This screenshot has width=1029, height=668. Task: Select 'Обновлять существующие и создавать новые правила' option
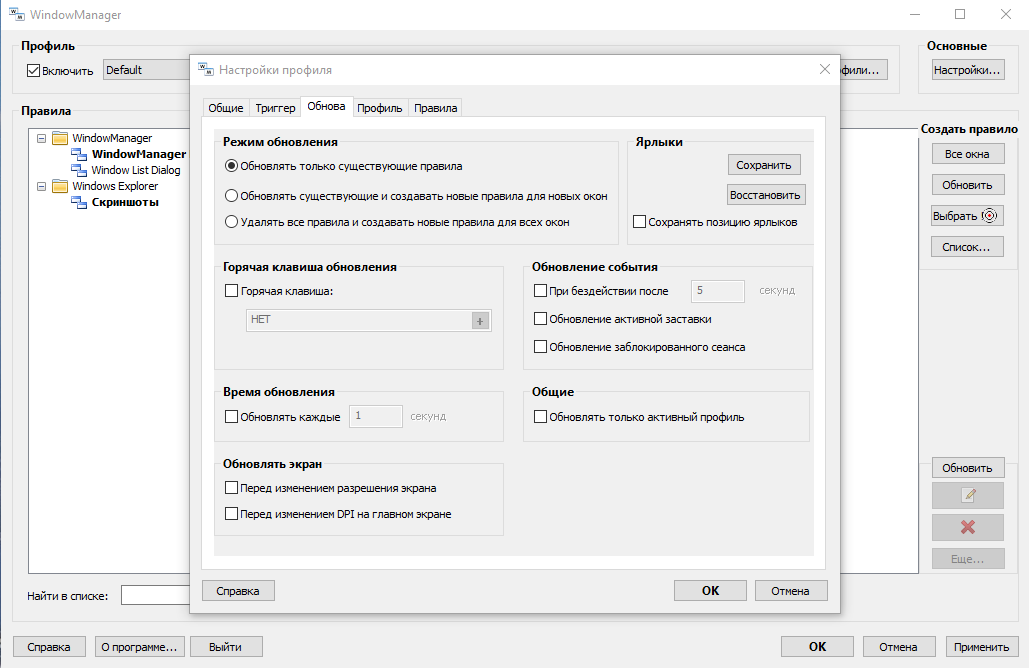[231, 196]
